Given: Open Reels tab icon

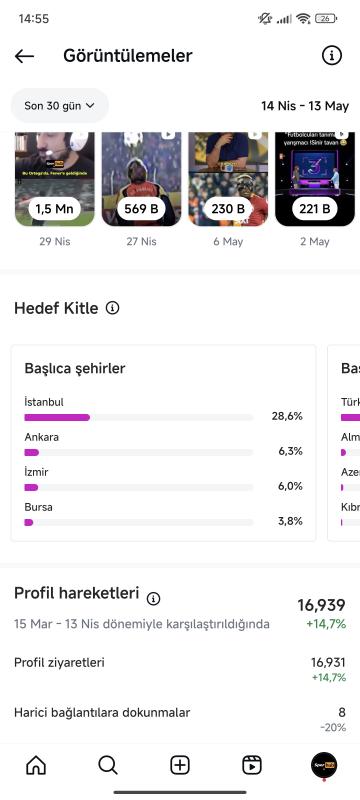Looking at the screenshot, I should [252, 765].
